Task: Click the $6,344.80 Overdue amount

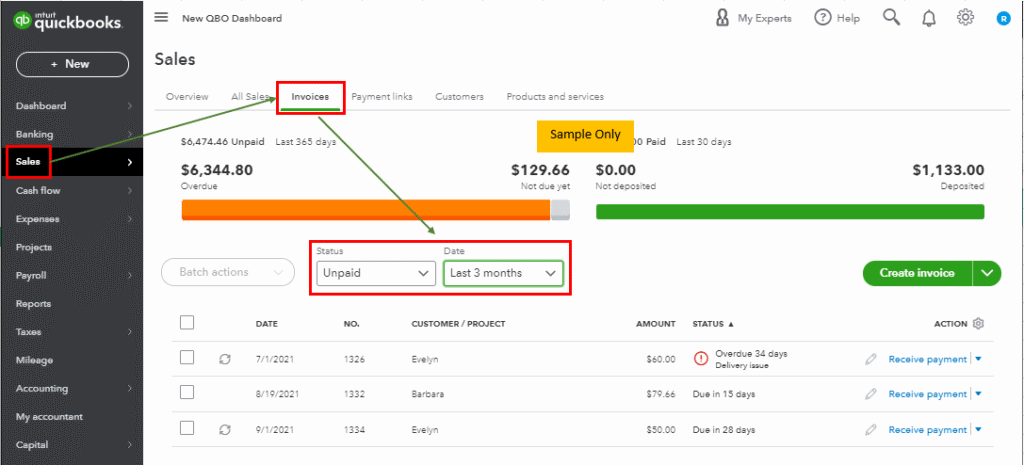Action: [217, 170]
